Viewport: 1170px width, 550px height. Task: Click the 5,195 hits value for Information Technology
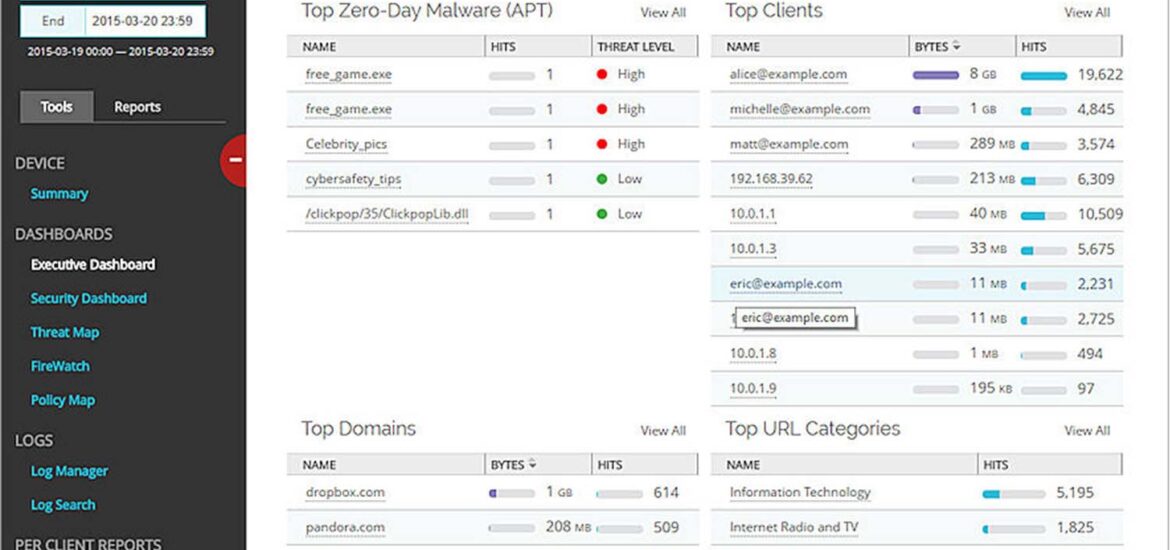click(x=1075, y=493)
